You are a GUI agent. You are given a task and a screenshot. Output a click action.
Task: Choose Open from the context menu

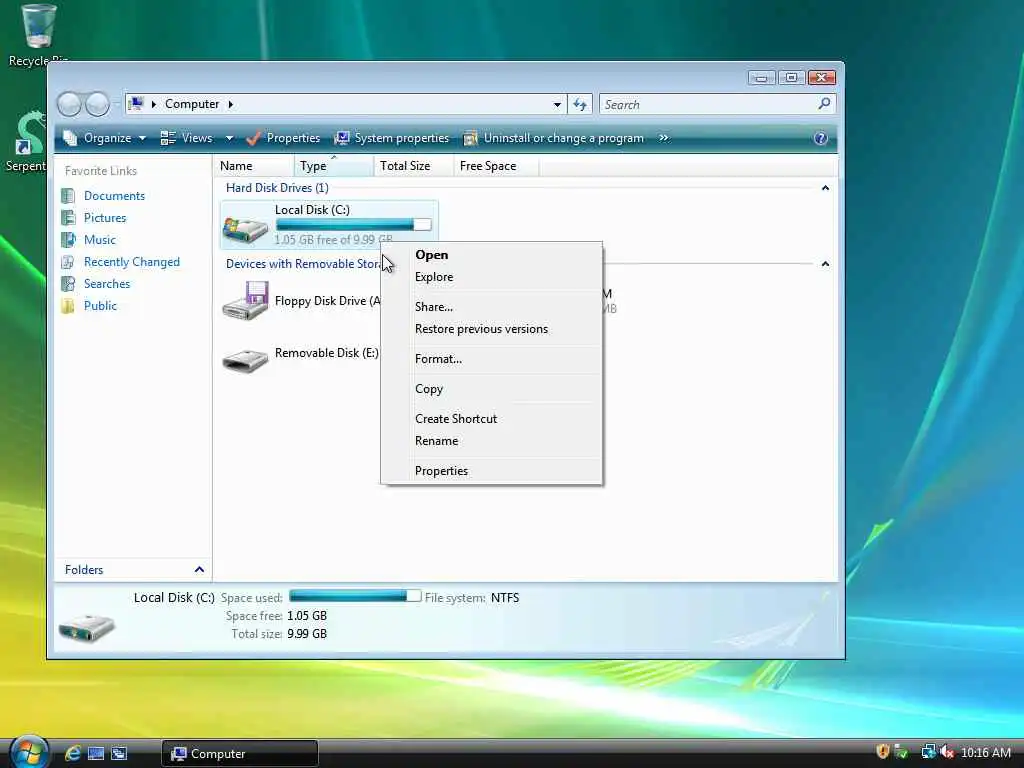pyautogui.click(x=491, y=255)
